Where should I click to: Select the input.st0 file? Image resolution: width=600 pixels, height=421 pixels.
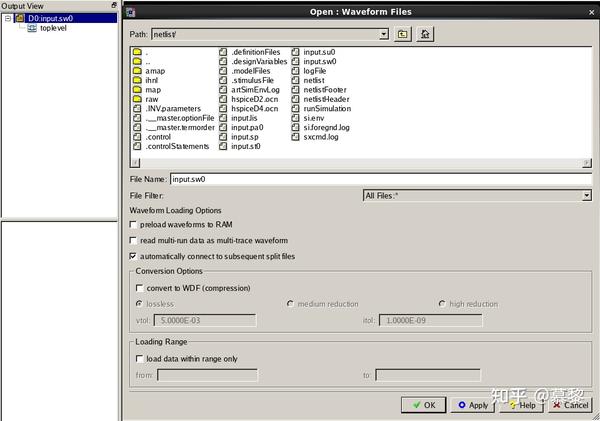(246, 146)
